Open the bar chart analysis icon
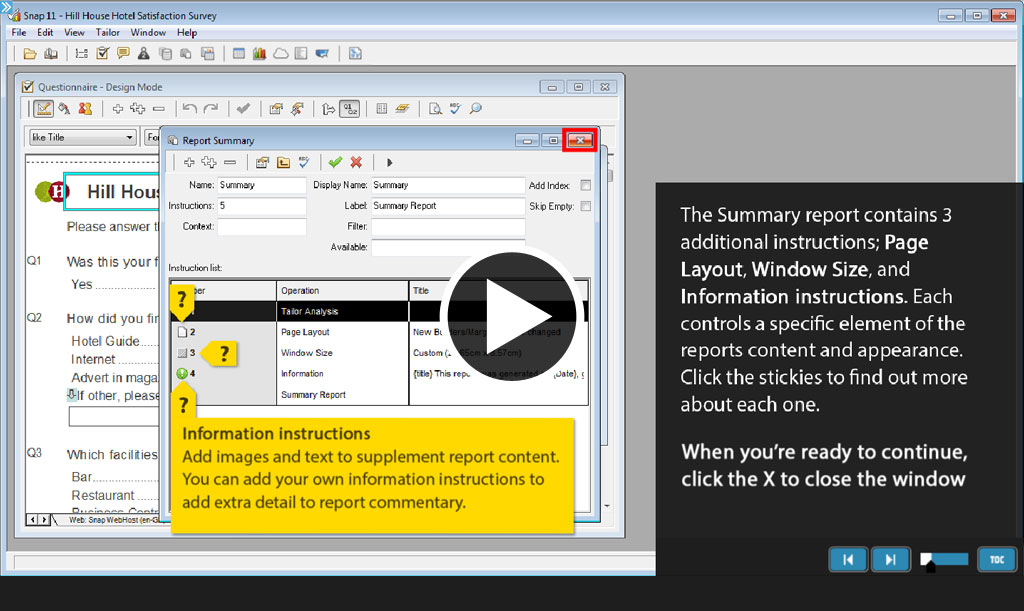The image size is (1024, 611). tap(260, 54)
